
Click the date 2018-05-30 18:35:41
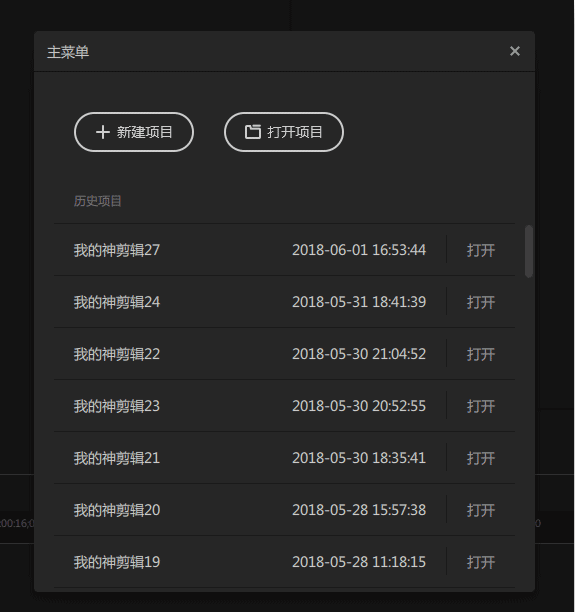pyautogui.click(x=359, y=458)
